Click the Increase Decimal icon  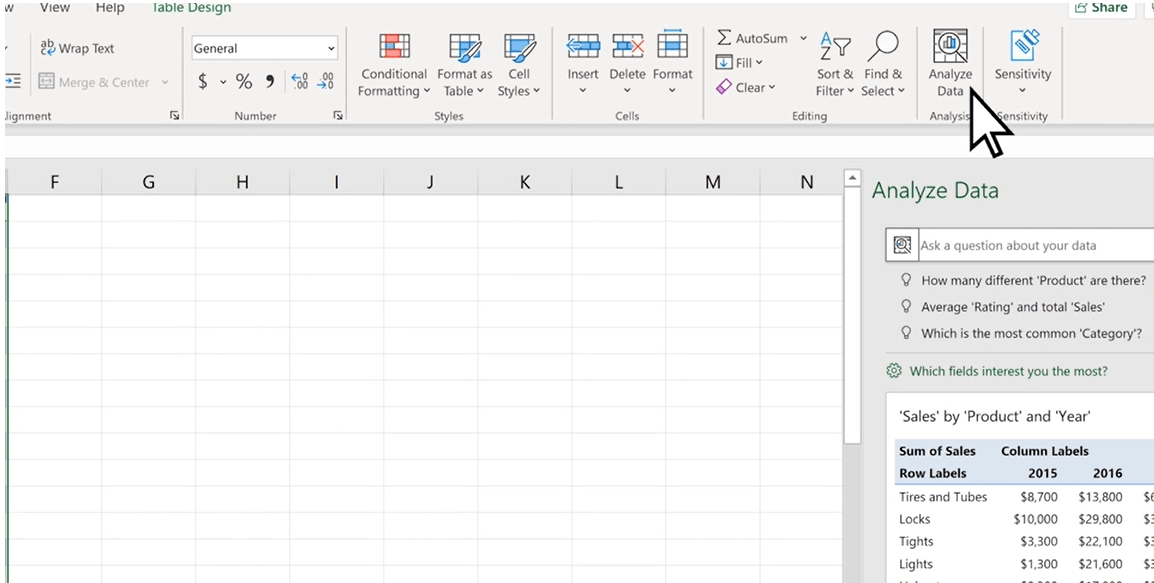[300, 82]
